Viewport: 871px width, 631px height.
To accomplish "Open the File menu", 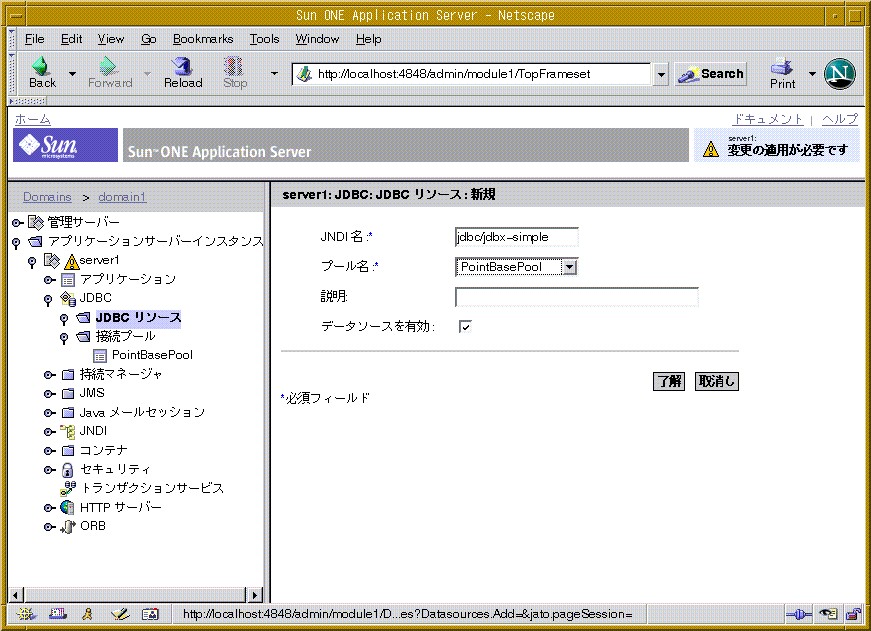I will click(x=34, y=39).
